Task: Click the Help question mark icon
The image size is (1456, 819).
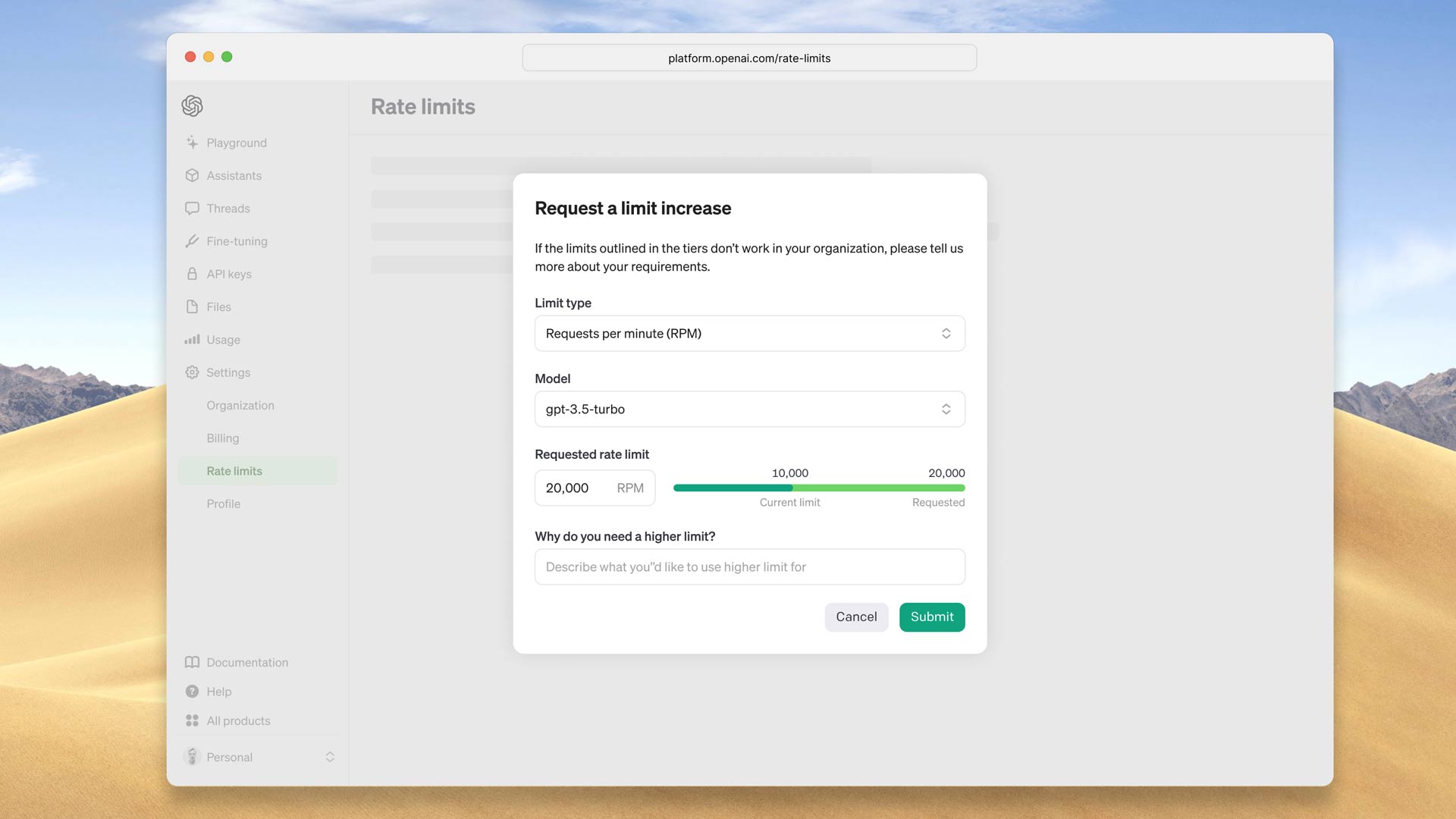Action: pyautogui.click(x=192, y=692)
